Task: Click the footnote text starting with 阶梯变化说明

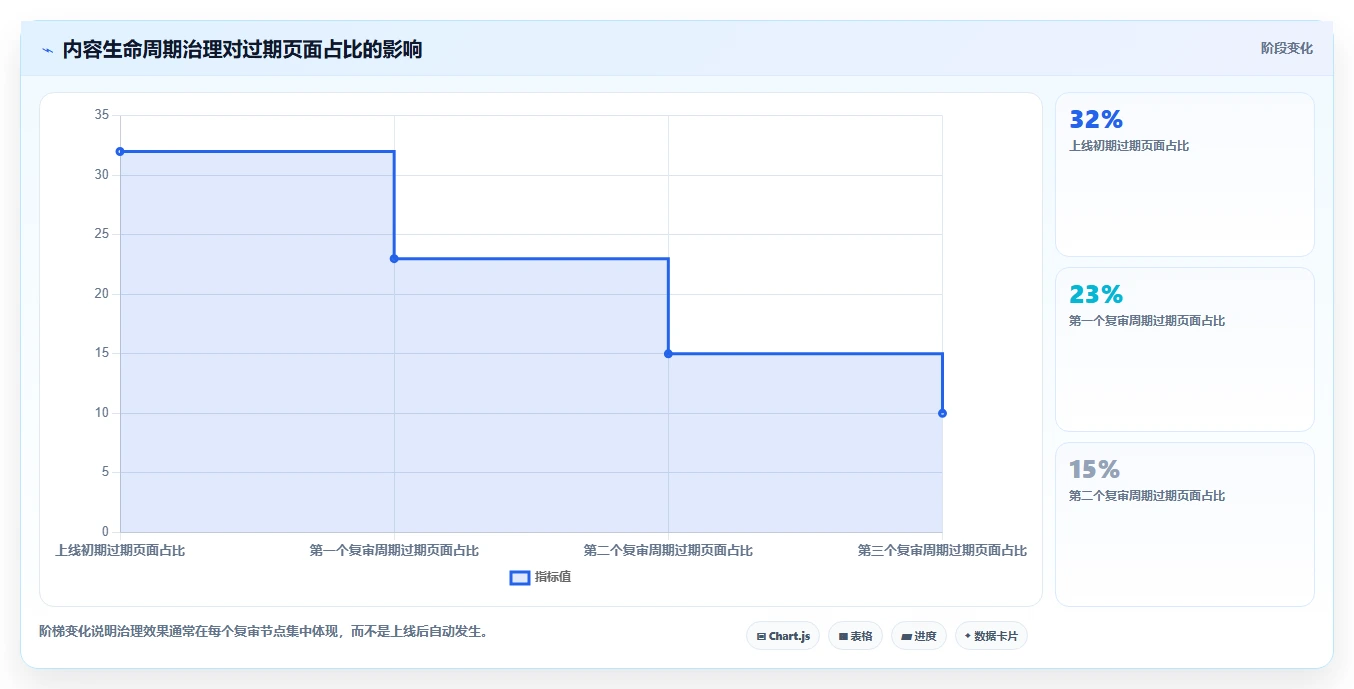Action: tap(263, 631)
